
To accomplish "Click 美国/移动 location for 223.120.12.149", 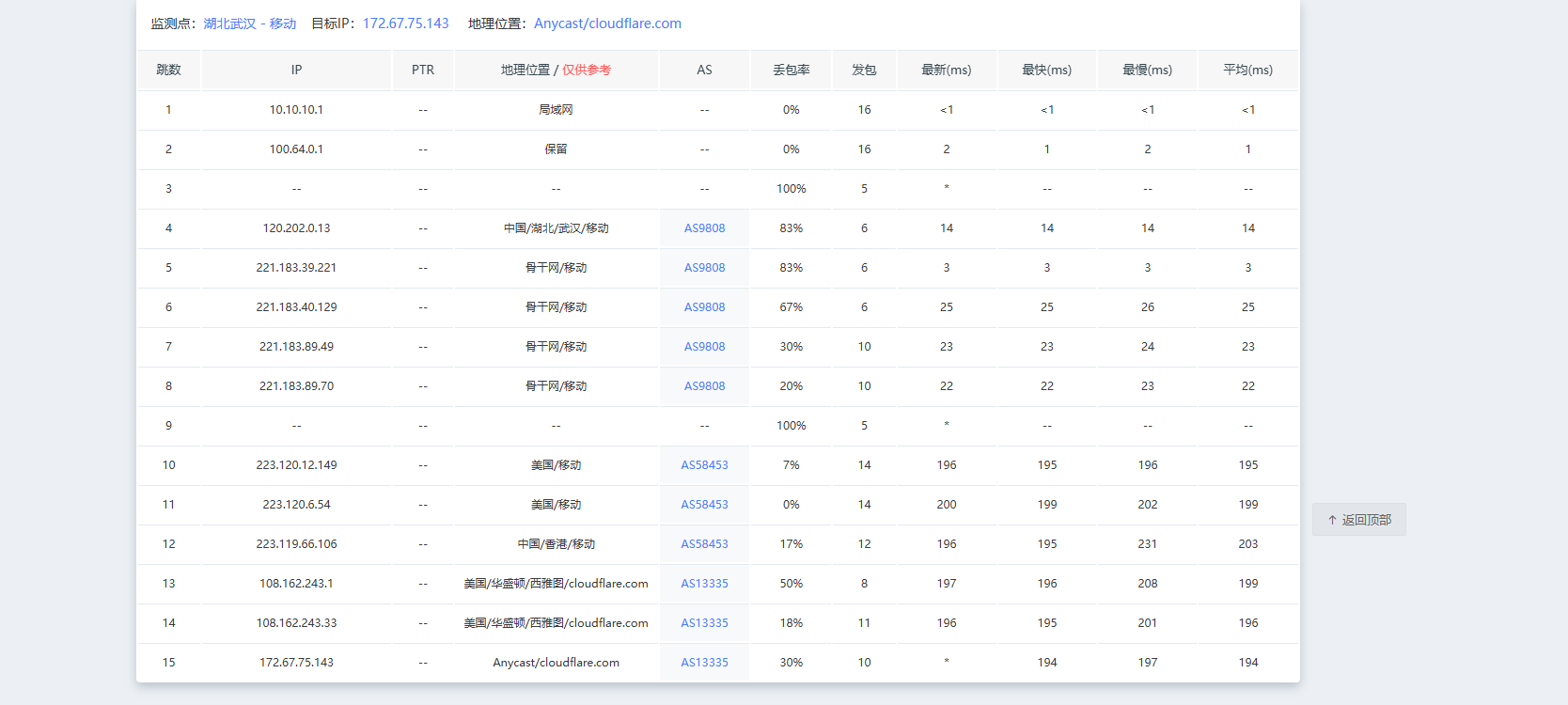I will [x=557, y=465].
